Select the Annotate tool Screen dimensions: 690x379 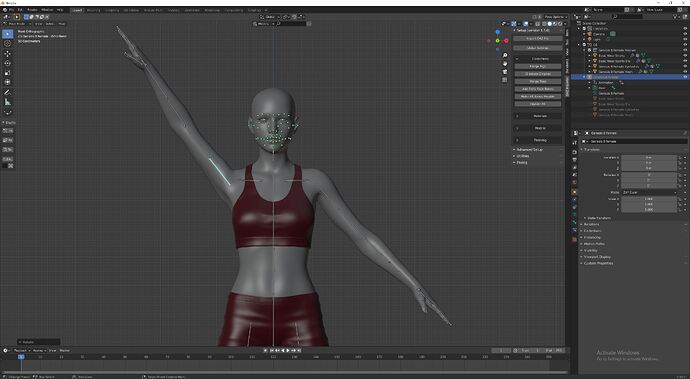point(7,92)
